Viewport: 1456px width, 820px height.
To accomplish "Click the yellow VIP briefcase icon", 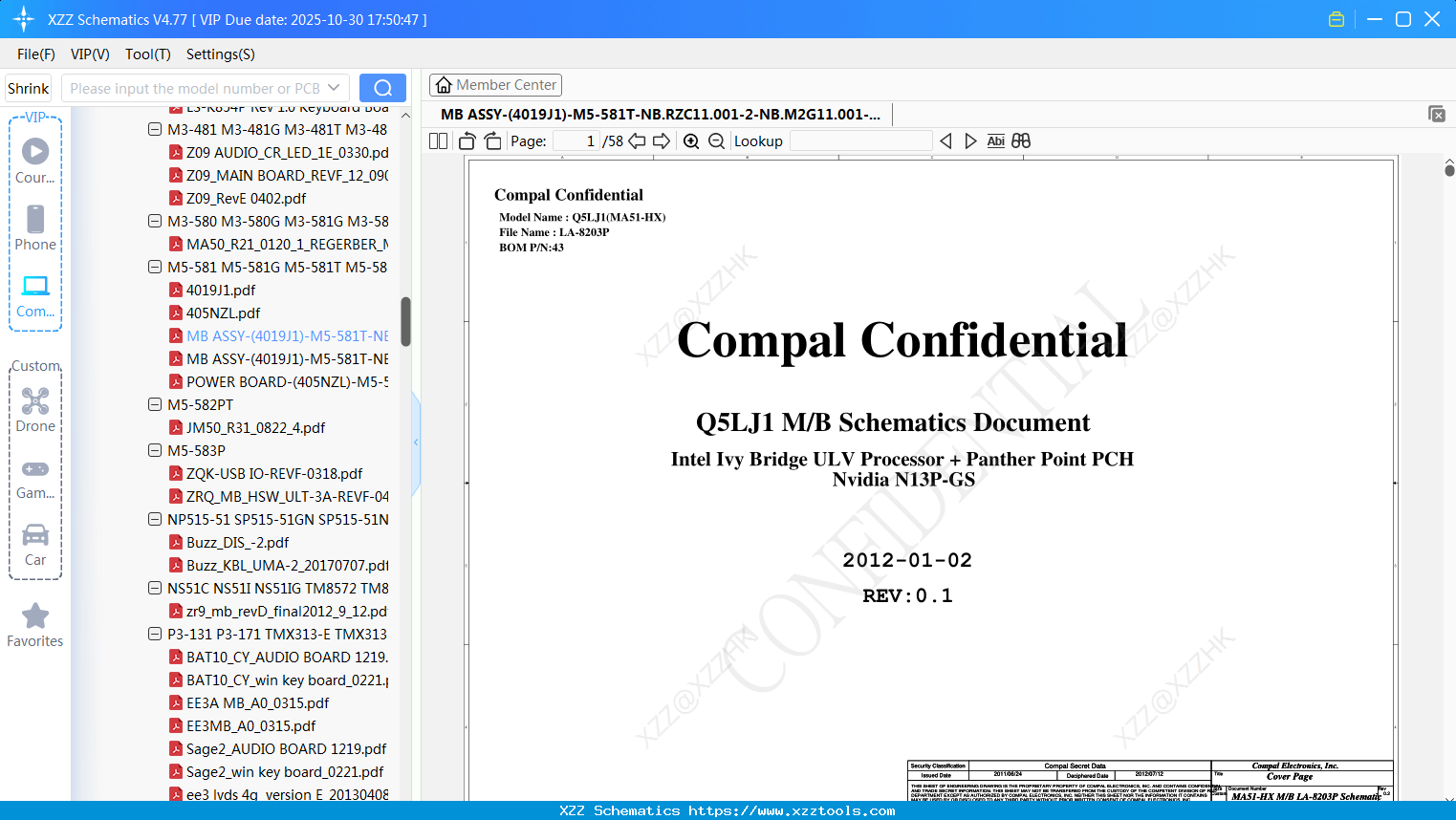I will (x=1336, y=19).
